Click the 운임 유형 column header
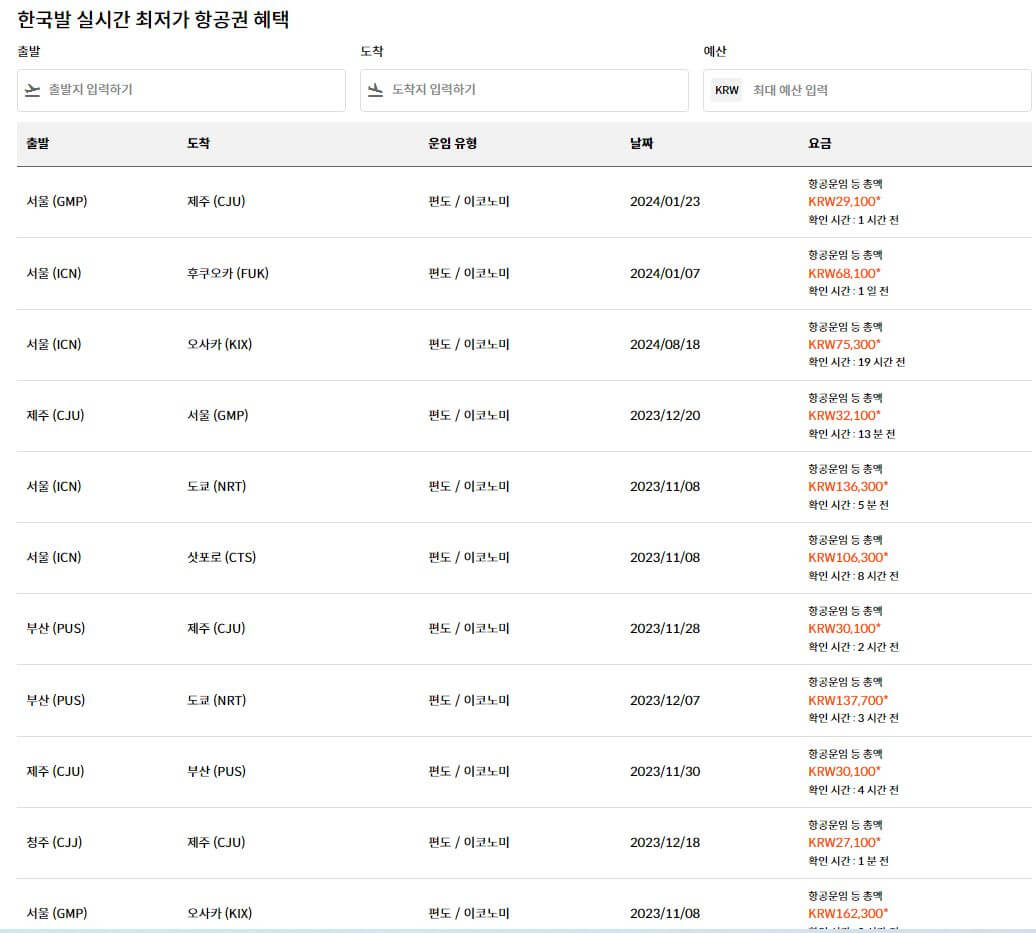Image resolution: width=1036 pixels, height=933 pixels. [x=451, y=143]
